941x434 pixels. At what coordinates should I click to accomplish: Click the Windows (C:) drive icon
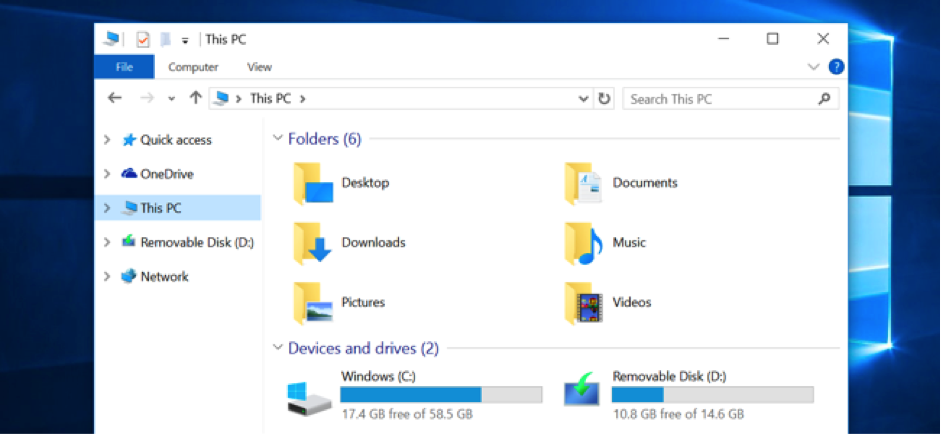[x=309, y=394]
